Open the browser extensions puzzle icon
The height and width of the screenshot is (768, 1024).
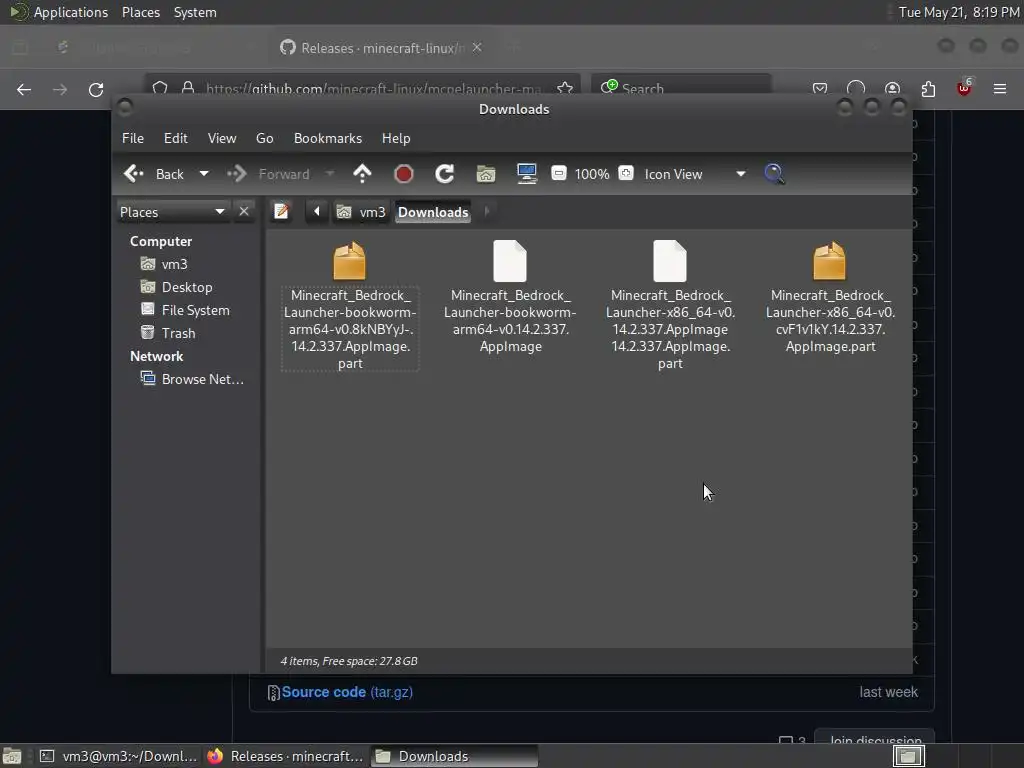click(928, 89)
